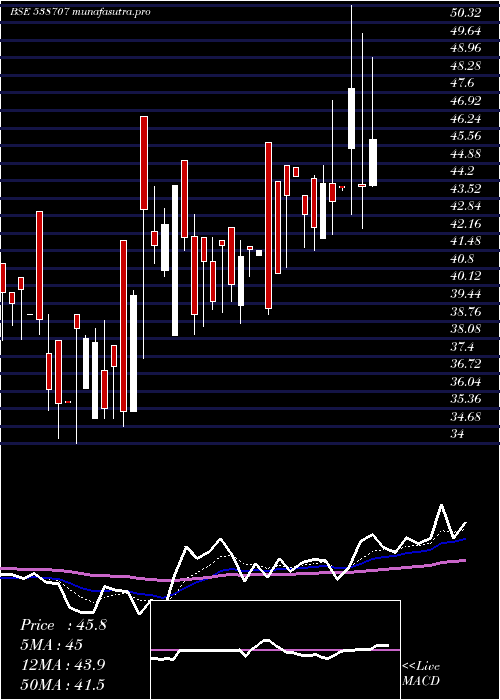This screenshot has height=700, width=500.
Task: Click the '5MA : 45' readout
Action: (x=52, y=646)
